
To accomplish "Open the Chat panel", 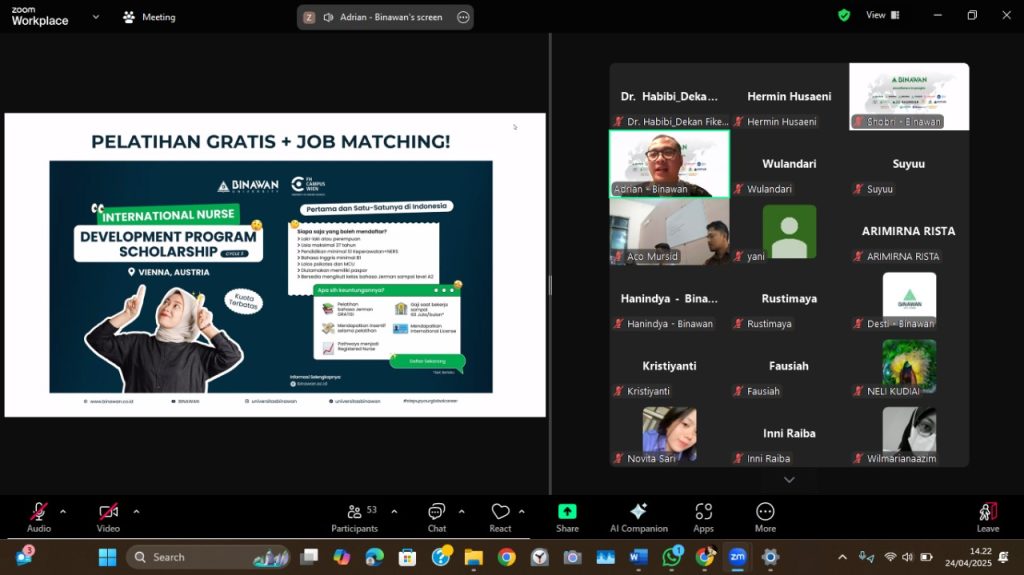I will [437, 516].
